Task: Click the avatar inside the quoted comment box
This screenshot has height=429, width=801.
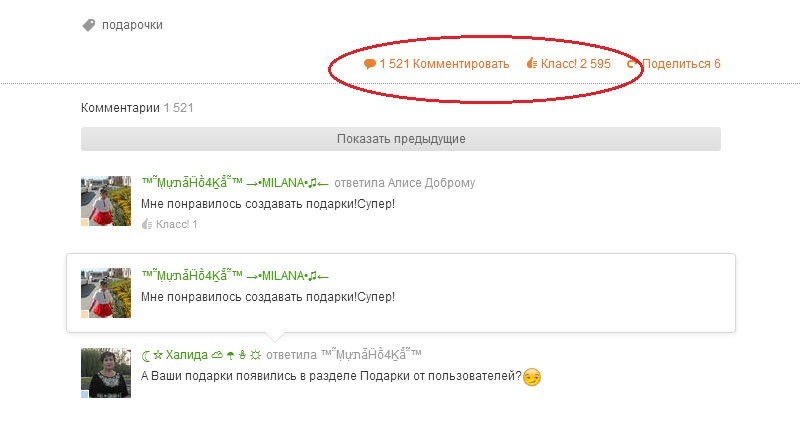Action: [106, 293]
